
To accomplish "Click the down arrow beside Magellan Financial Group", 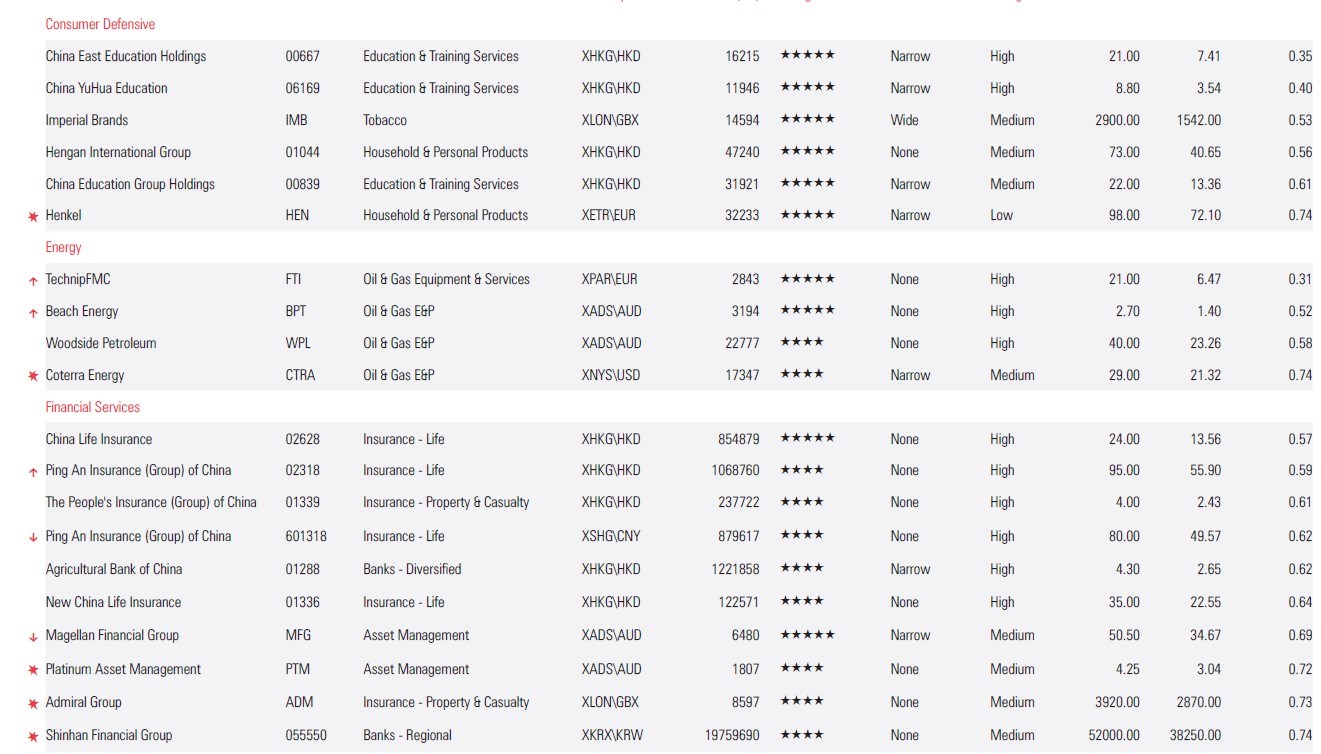I will click(x=33, y=637).
